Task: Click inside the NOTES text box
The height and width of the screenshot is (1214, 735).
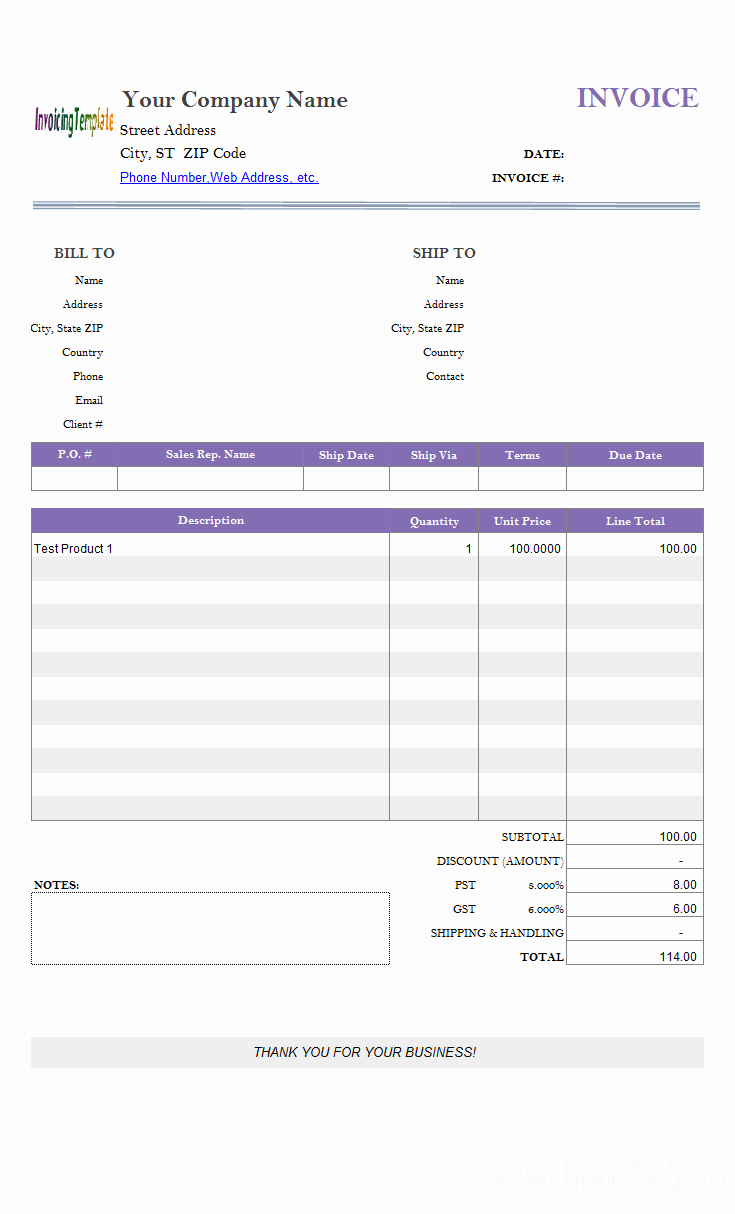Action: coord(210,929)
